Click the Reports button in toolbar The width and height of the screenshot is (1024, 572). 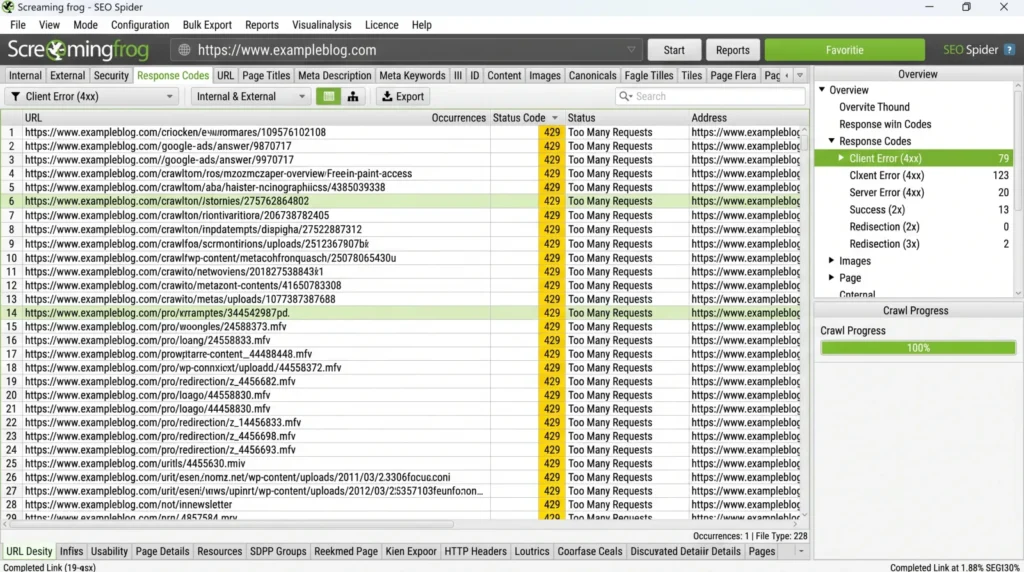(732, 50)
